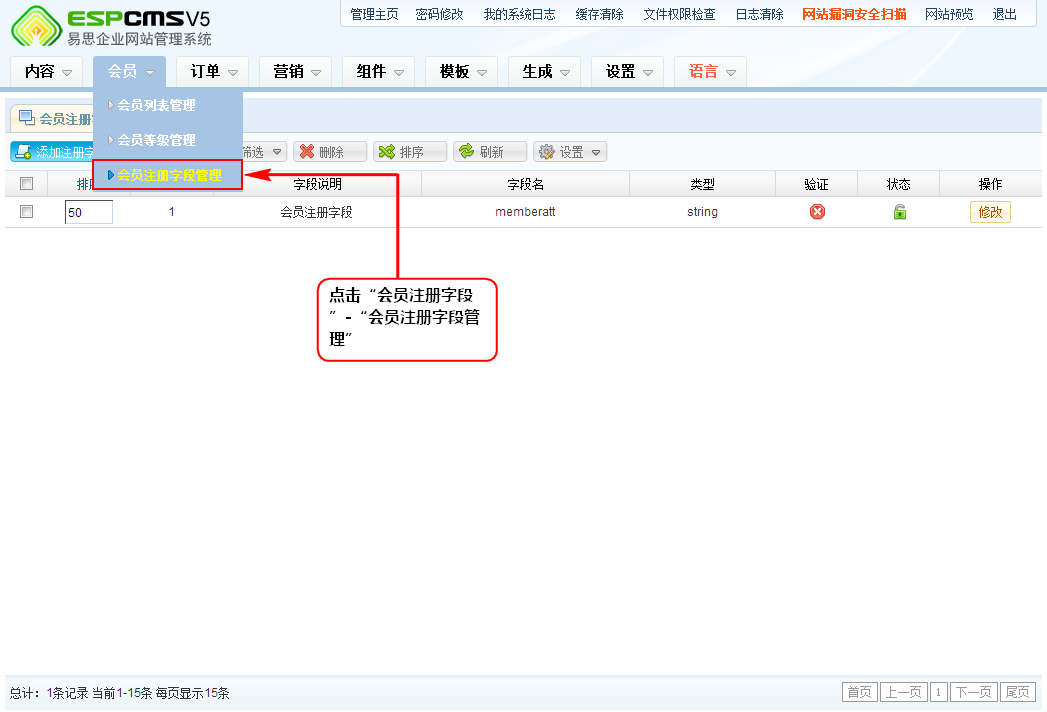Choose 会员注册字段管理 menu item

tap(169, 175)
